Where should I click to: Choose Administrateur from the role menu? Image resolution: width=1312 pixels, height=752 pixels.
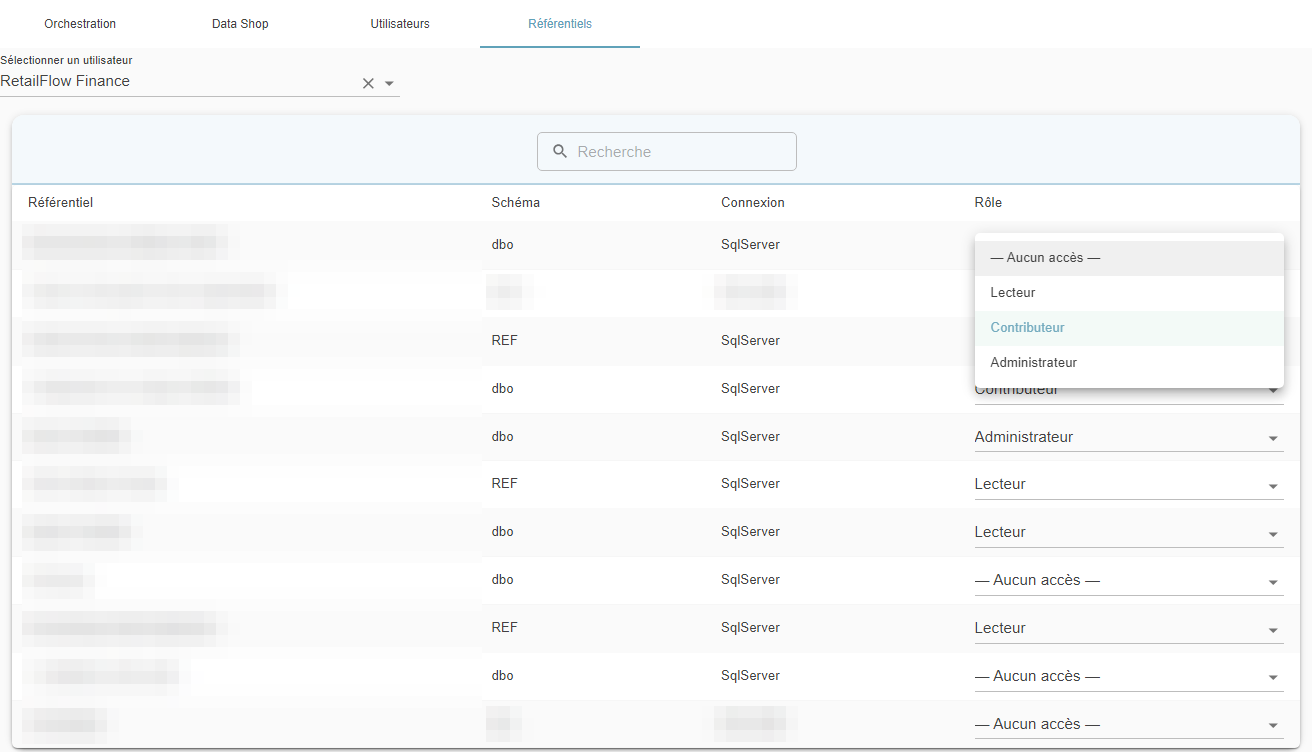[x=1129, y=363]
